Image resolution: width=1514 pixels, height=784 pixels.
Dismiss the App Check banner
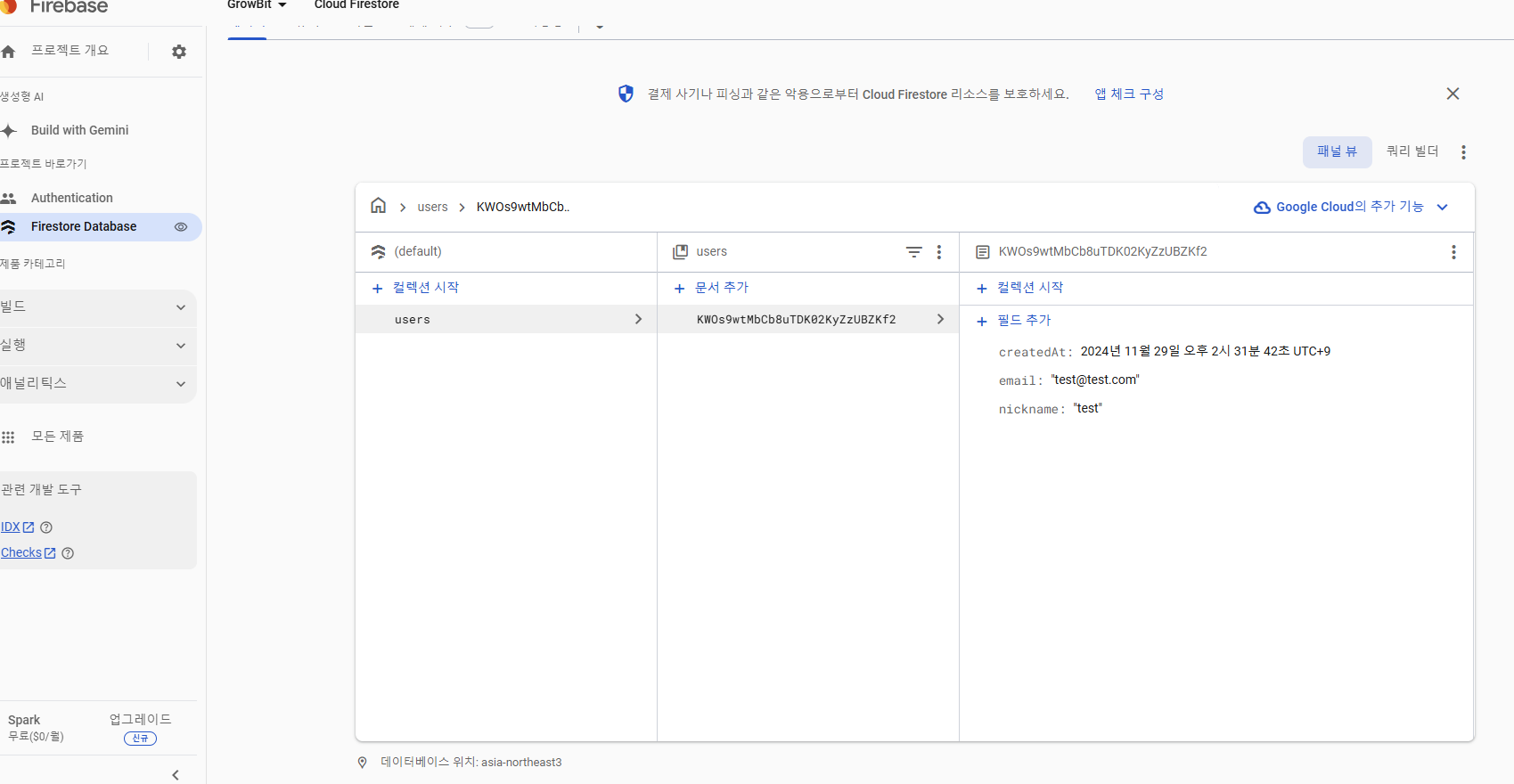[1453, 94]
